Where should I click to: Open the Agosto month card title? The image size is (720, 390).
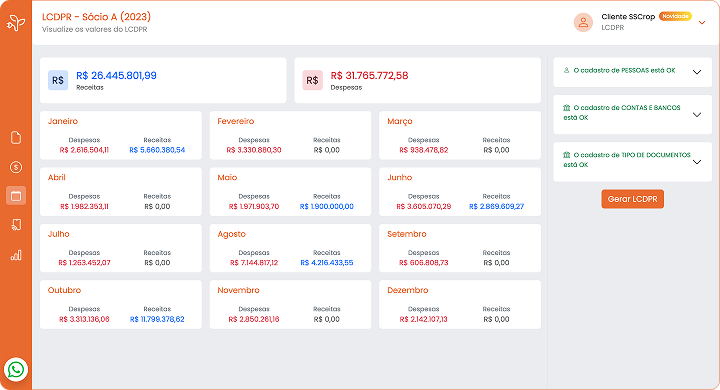pos(231,234)
